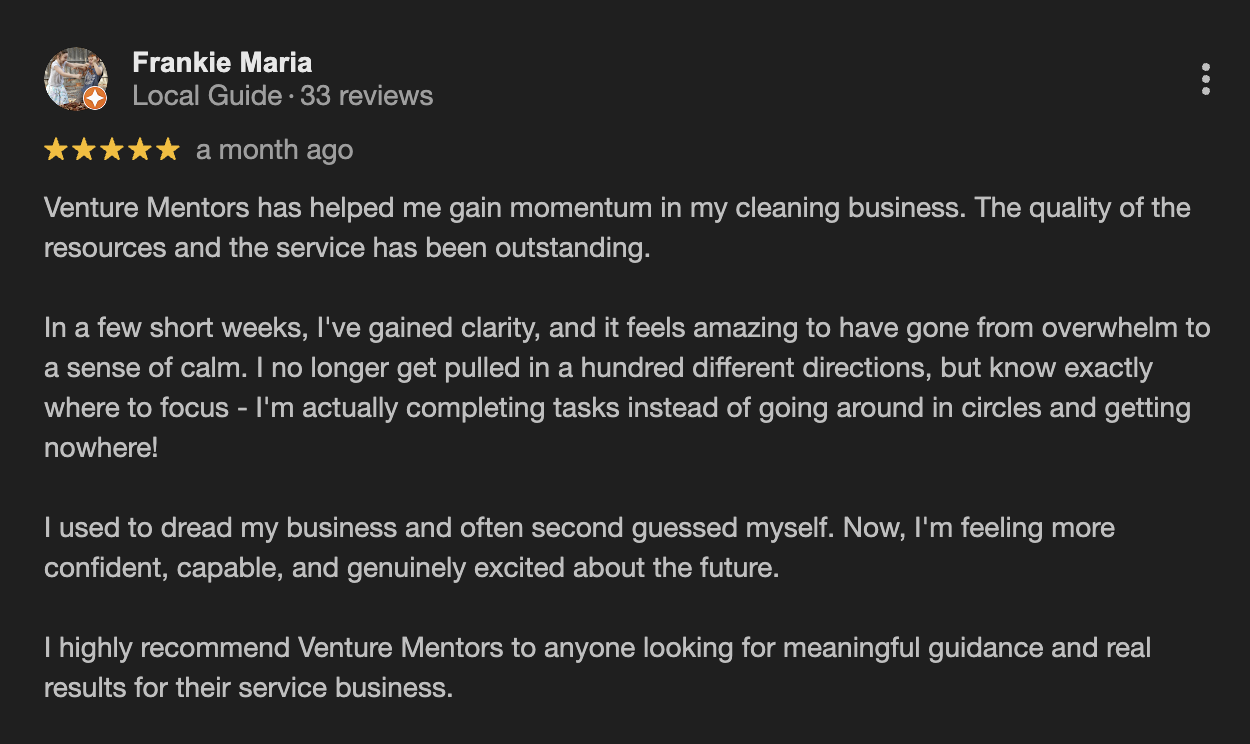Click the second star of the rating
Screen dimensions: 1250x744
coord(84,150)
